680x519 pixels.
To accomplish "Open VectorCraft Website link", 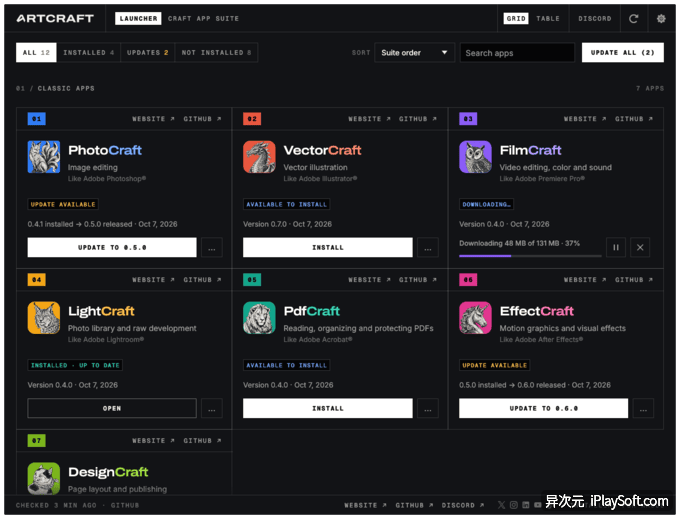I will [369, 119].
